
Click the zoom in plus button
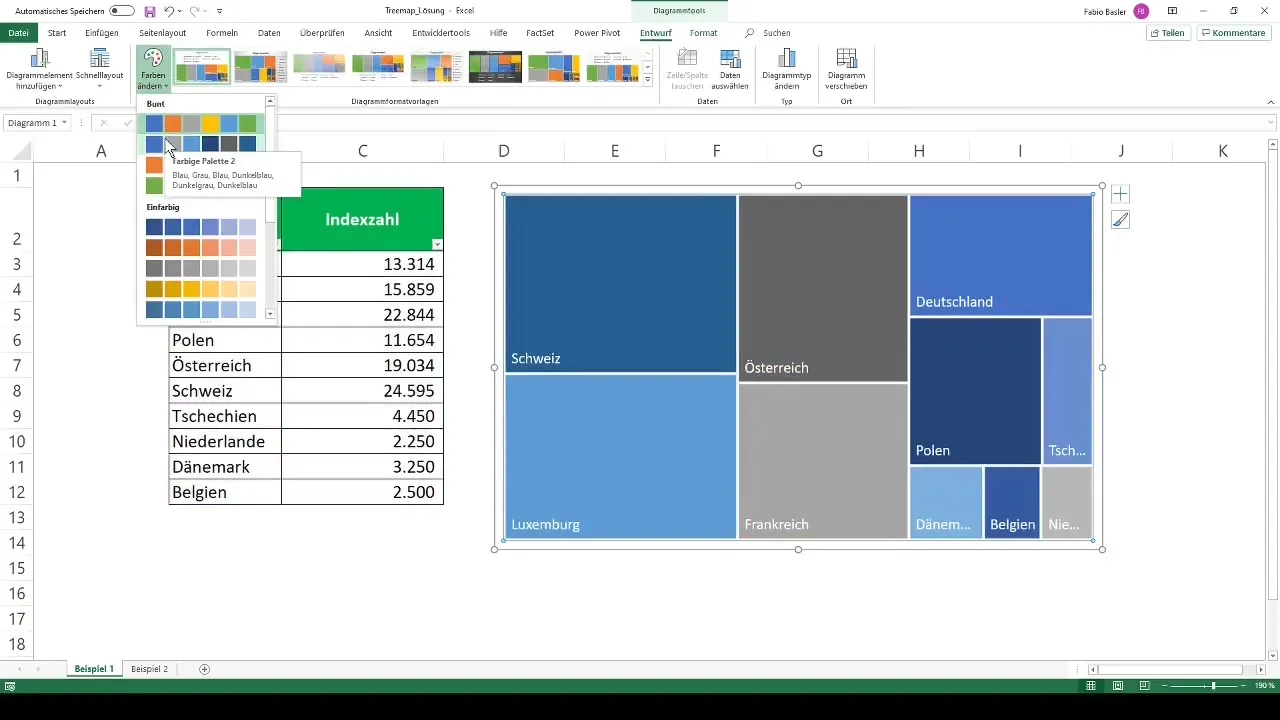(x=1245, y=686)
